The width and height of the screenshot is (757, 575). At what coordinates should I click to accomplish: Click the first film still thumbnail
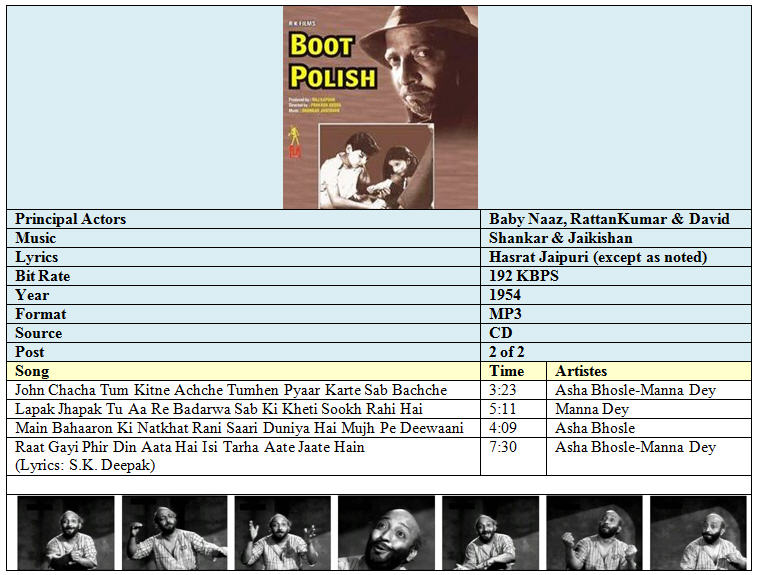(x=66, y=533)
